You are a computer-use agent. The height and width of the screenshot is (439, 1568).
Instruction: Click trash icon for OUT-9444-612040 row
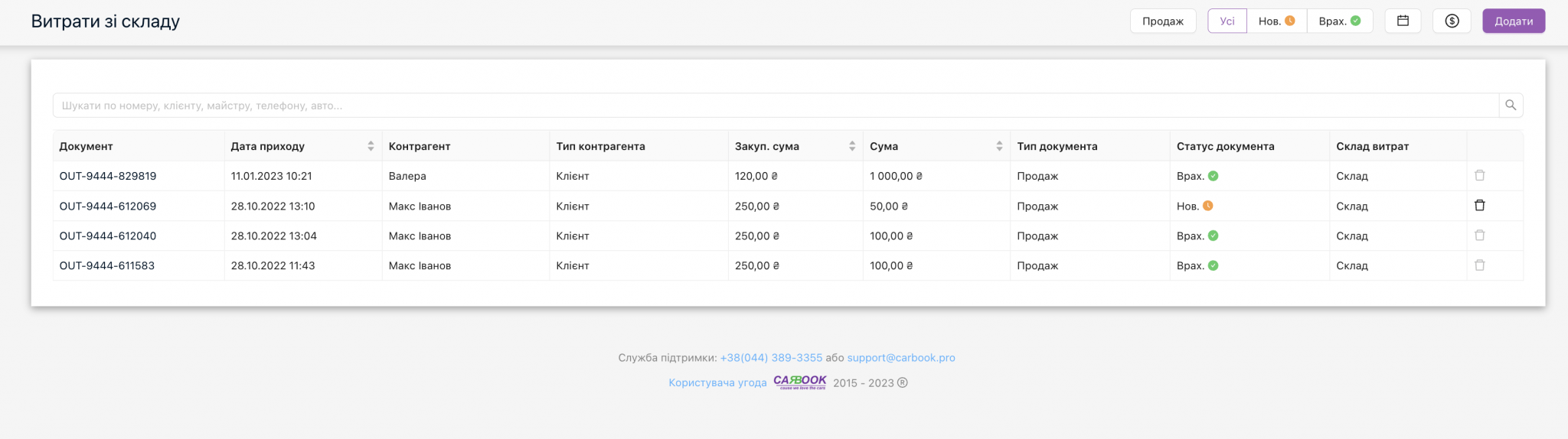1479,236
